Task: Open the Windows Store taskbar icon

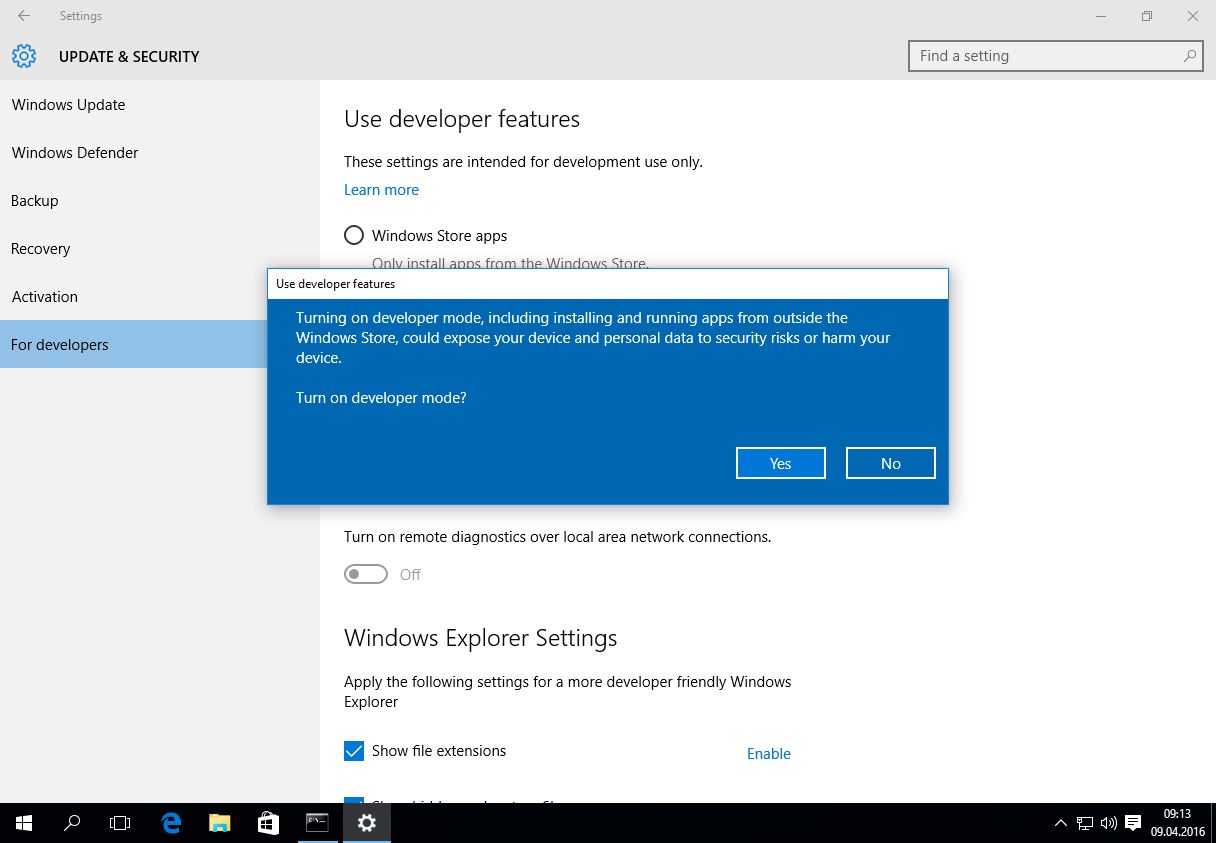Action: 268,823
